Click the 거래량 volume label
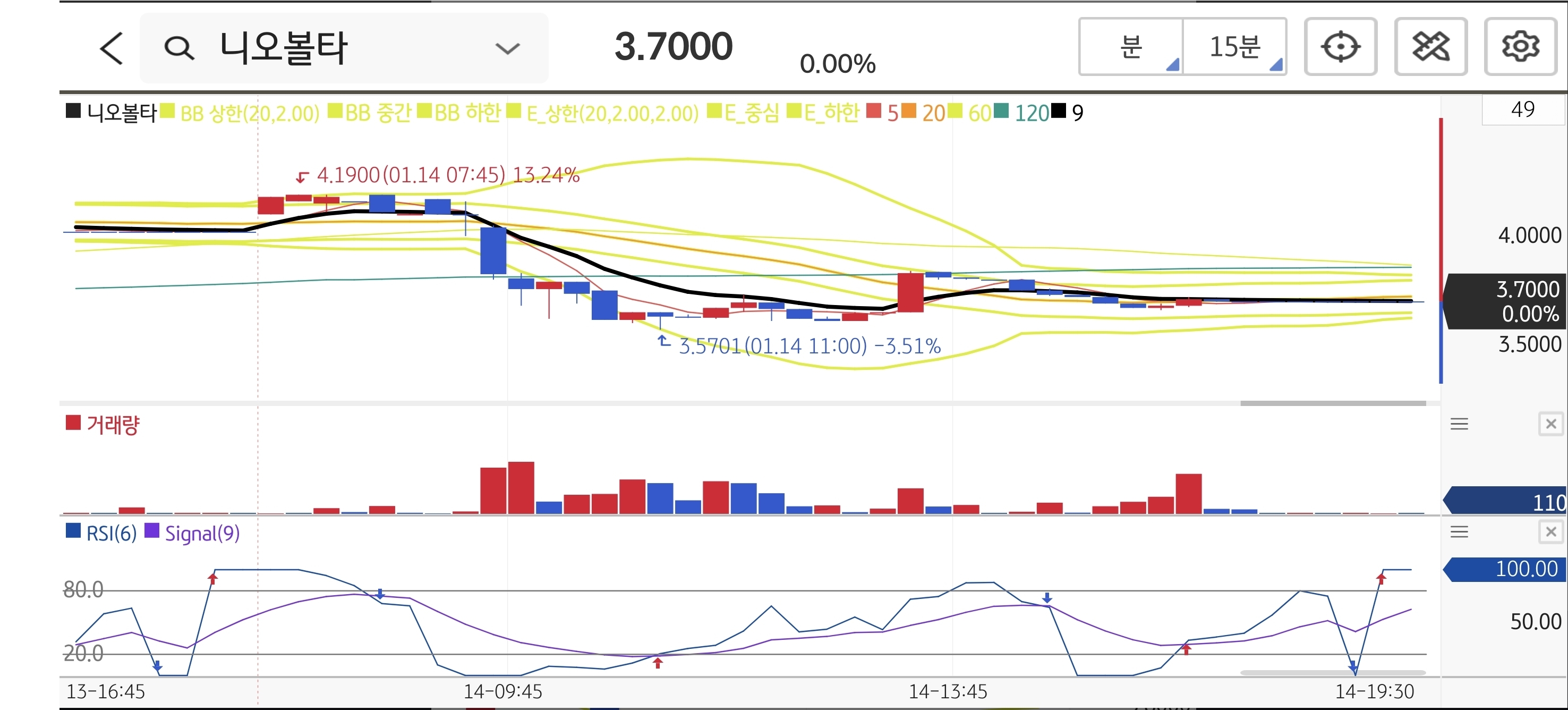The height and width of the screenshot is (710, 1568). coord(113,425)
